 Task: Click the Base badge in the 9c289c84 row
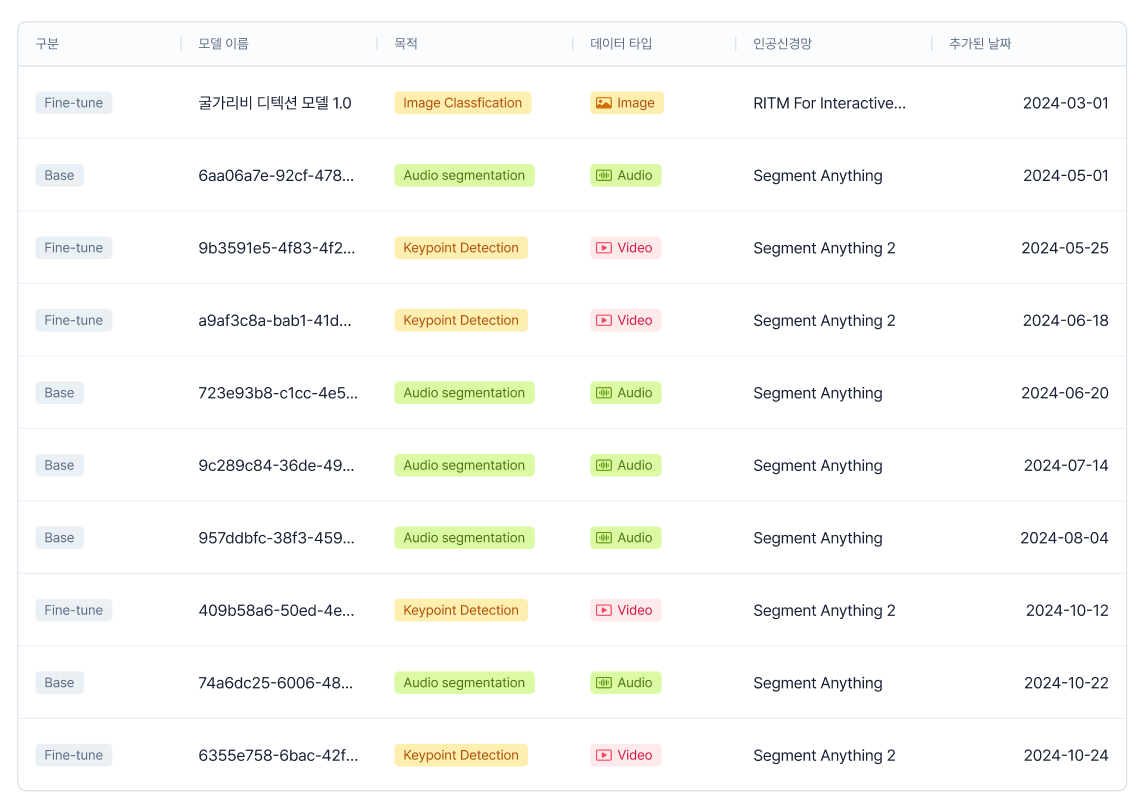(x=59, y=465)
